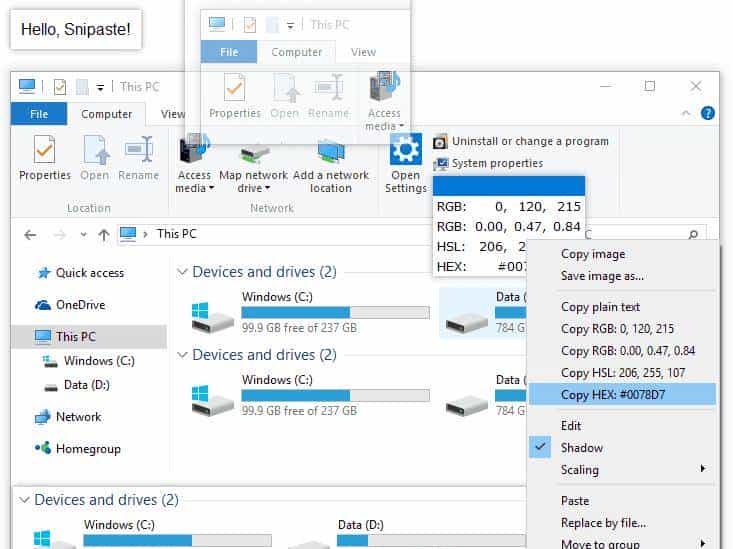Click the blue color preview swatch
The image size is (733, 549).
508,186
